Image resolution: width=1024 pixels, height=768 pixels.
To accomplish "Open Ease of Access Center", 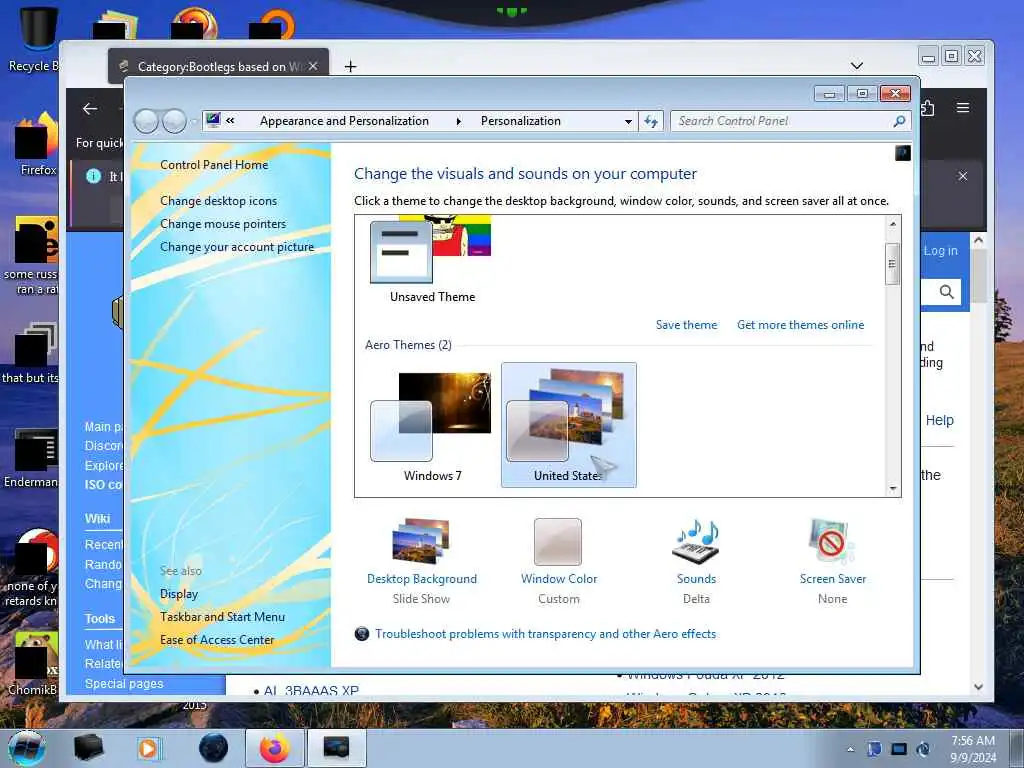I will [x=217, y=640].
